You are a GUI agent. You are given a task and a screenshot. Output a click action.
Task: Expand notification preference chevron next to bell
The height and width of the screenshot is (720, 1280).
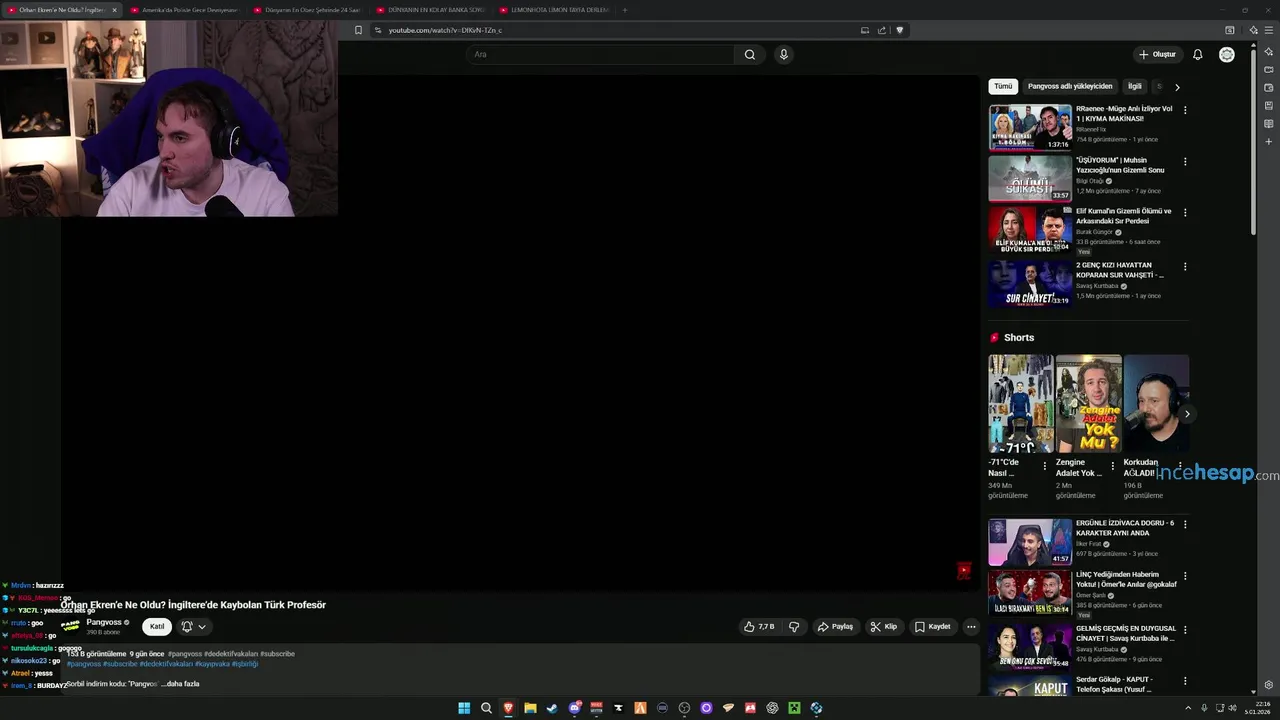(x=202, y=627)
